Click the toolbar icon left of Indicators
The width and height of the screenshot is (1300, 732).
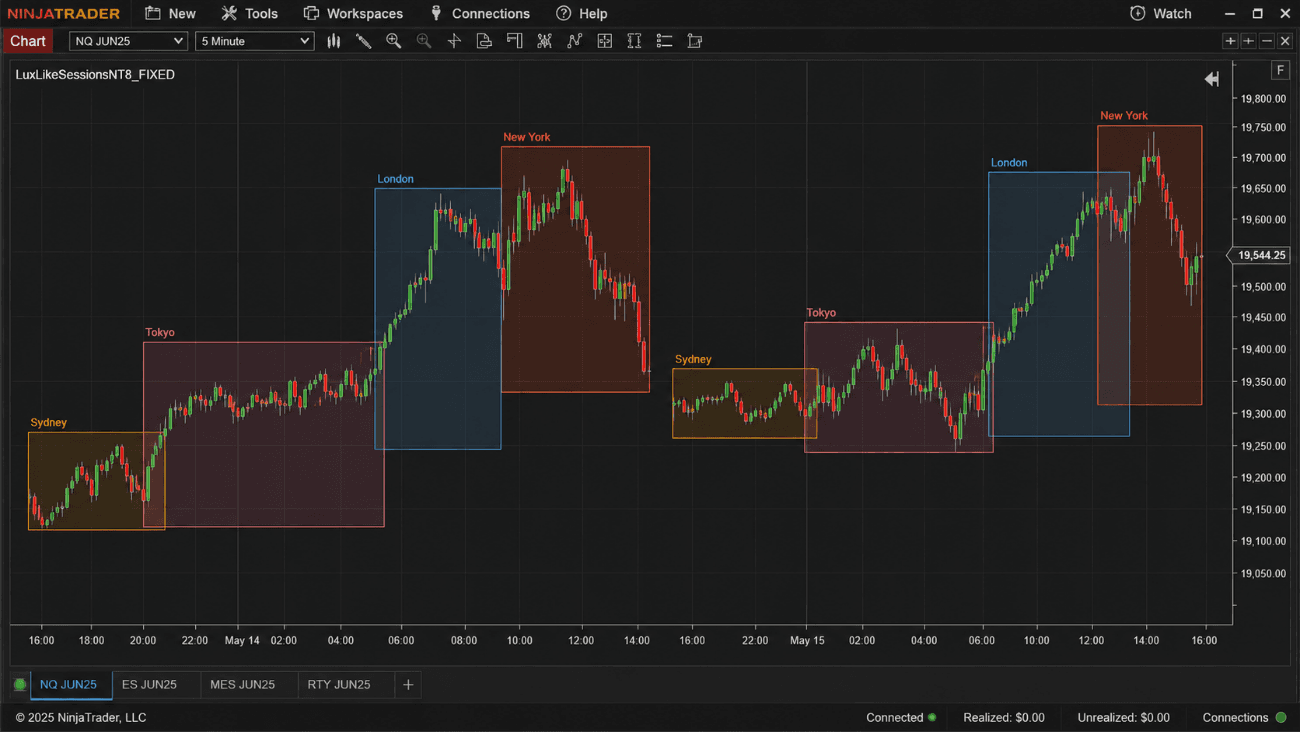tap(514, 41)
